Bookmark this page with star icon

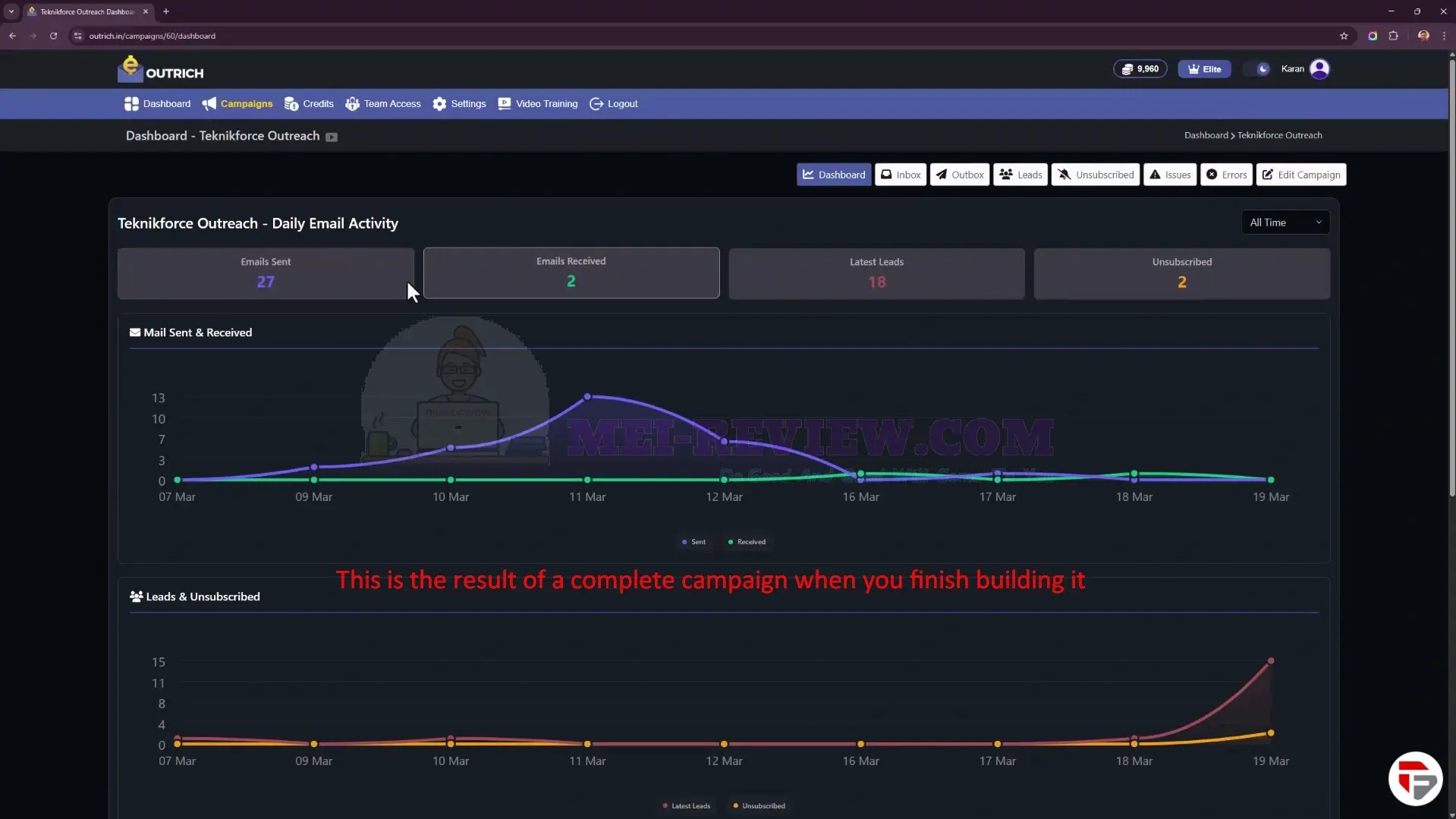1344,36
